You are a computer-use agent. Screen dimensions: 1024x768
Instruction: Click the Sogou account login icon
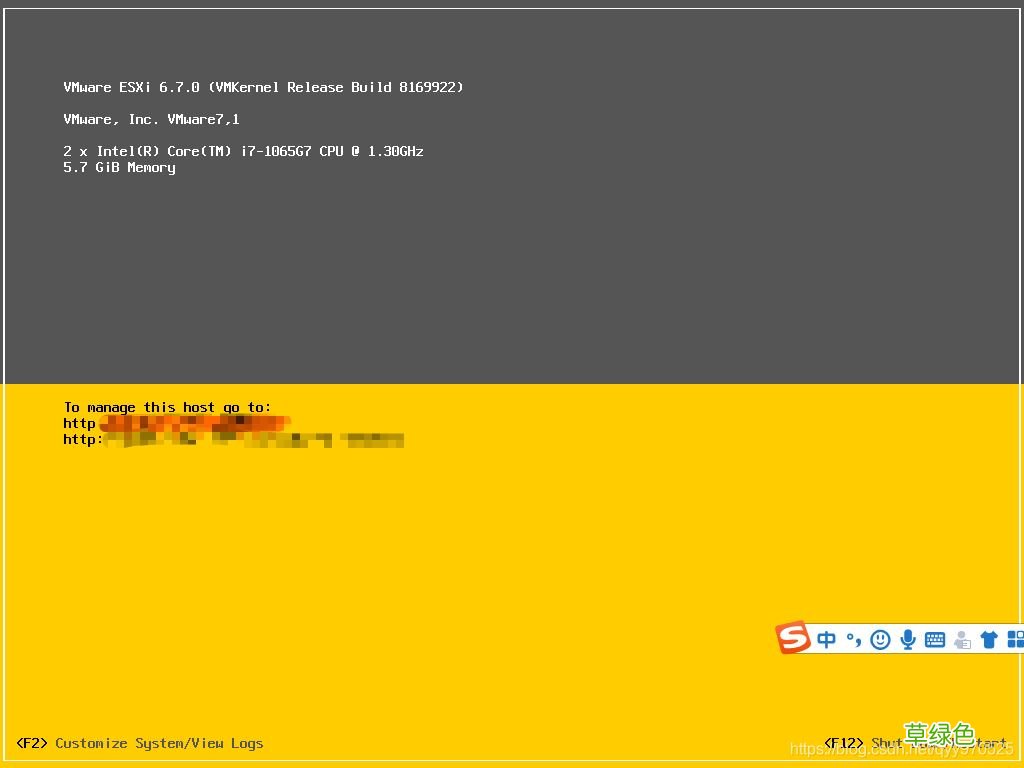tap(961, 640)
